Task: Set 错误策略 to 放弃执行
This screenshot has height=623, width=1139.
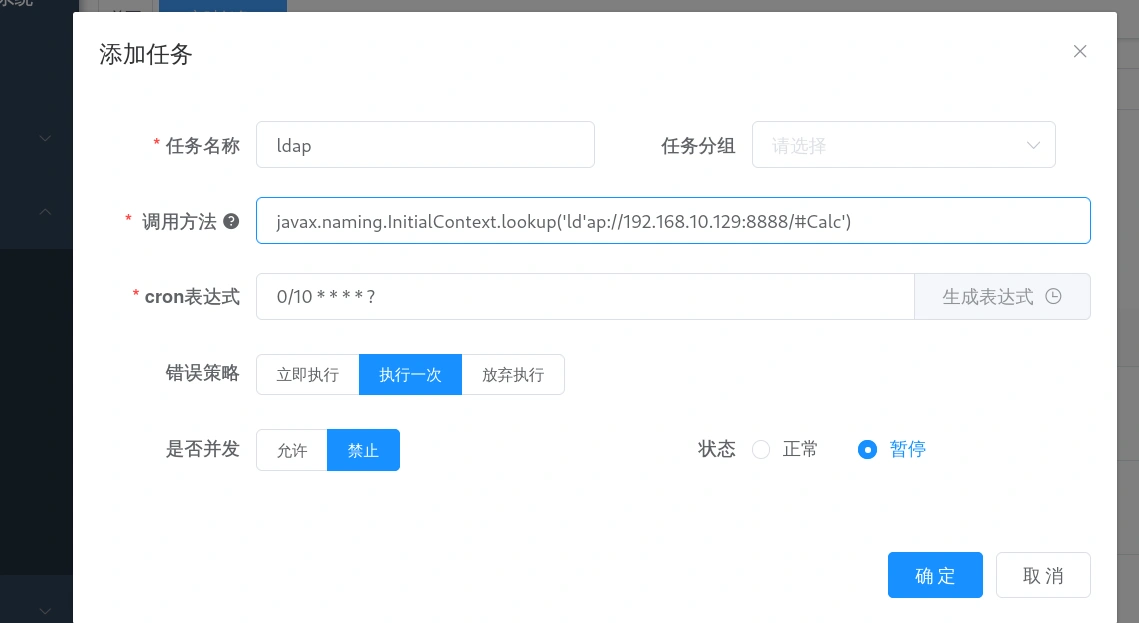Action: pos(513,375)
